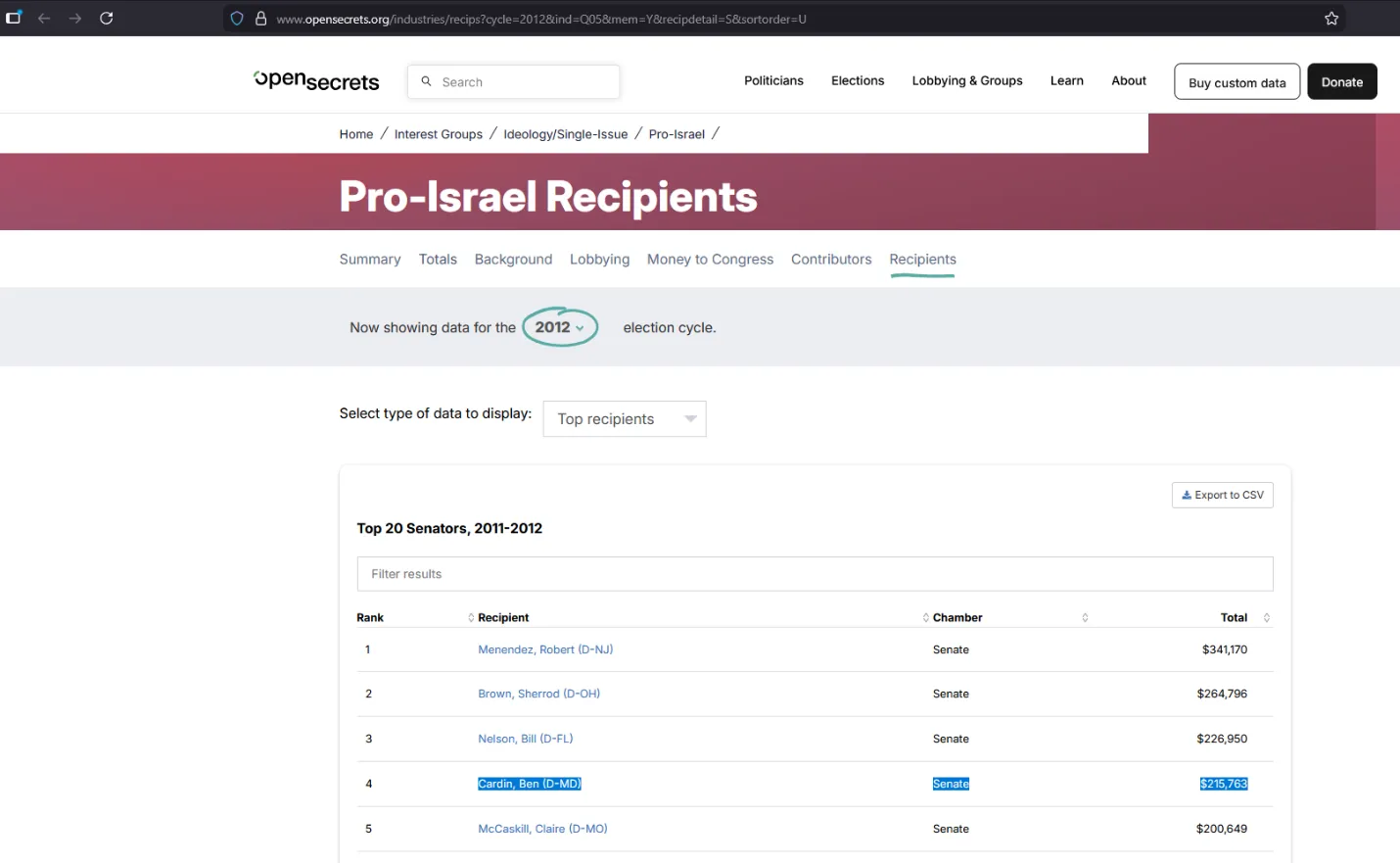Select the Recipients tab
Screen dimensions: 1400x863
[923, 260]
